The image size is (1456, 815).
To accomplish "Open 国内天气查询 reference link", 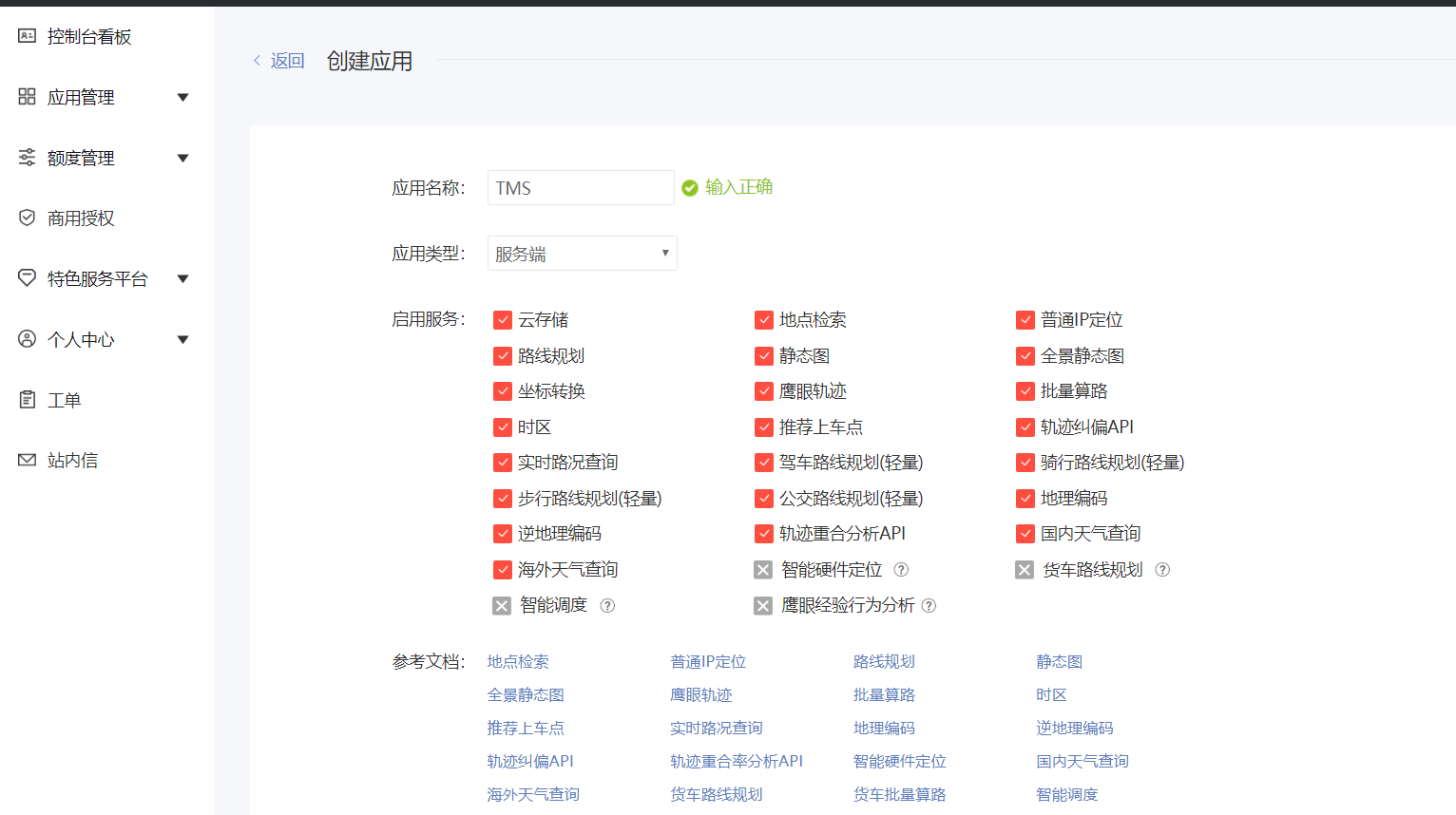I will (1082, 761).
